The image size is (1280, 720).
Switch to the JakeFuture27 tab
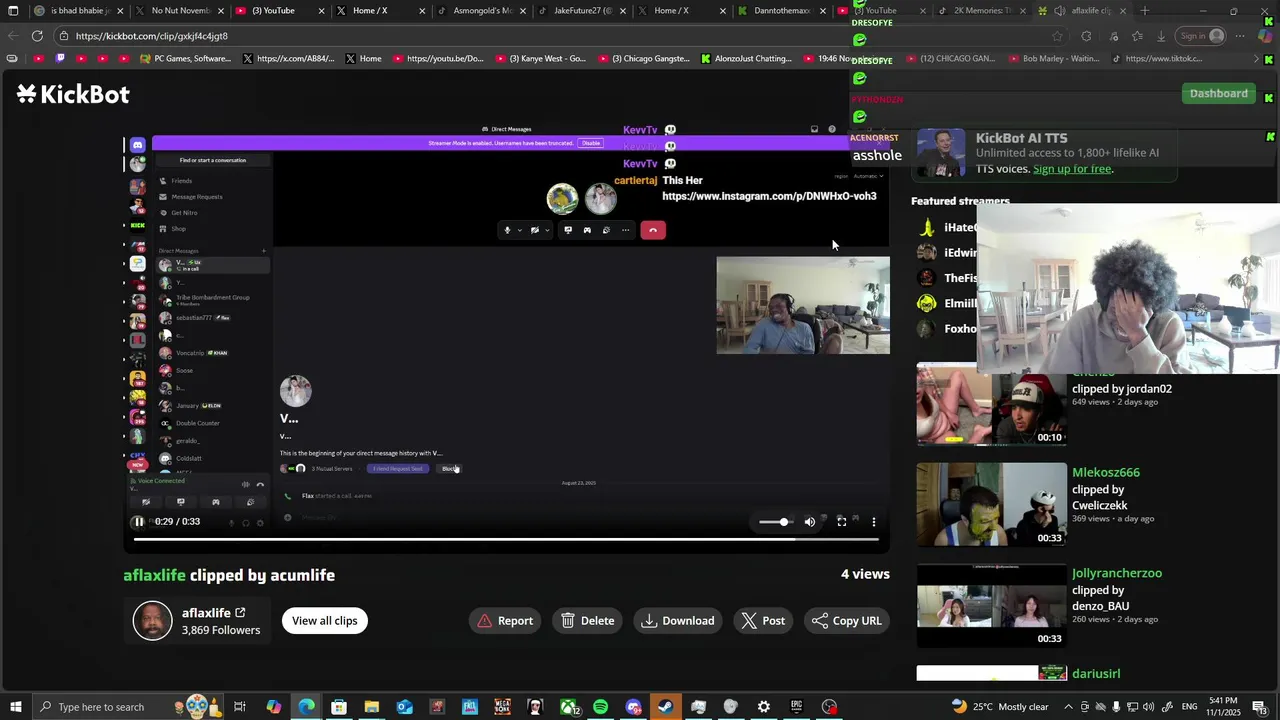pos(582,11)
